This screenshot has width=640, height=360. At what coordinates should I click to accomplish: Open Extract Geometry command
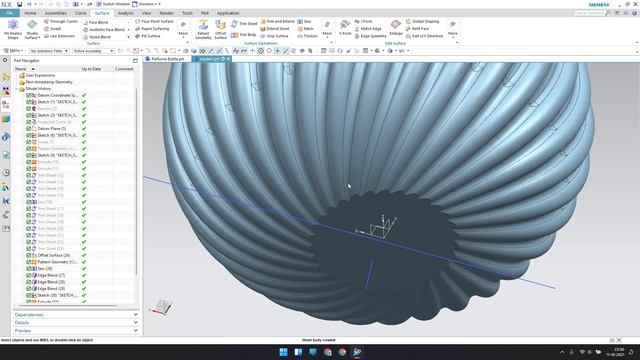click(x=203, y=29)
